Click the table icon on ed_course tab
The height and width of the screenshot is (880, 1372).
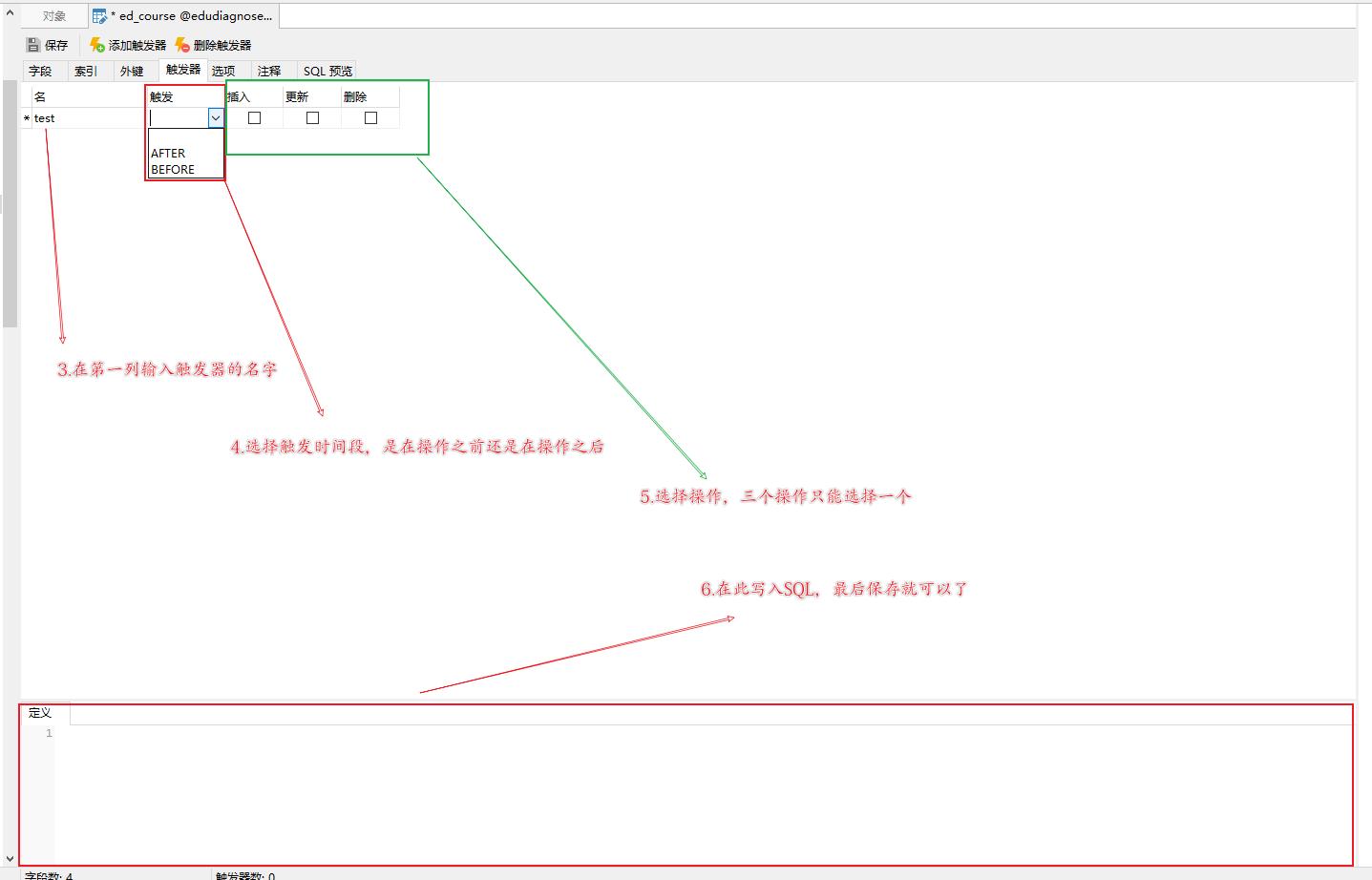[x=99, y=16]
